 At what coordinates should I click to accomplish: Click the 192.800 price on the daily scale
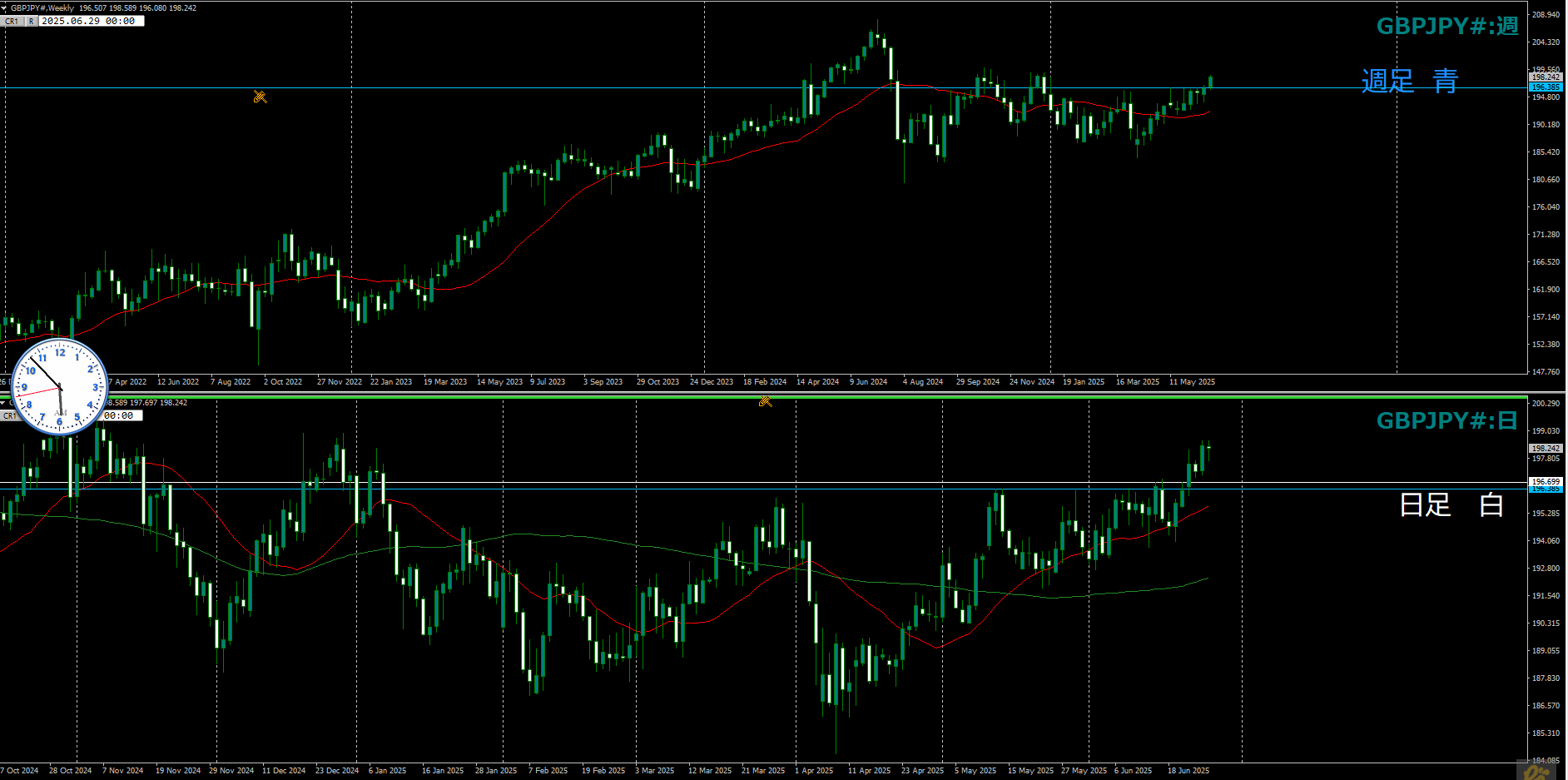coord(1546,569)
